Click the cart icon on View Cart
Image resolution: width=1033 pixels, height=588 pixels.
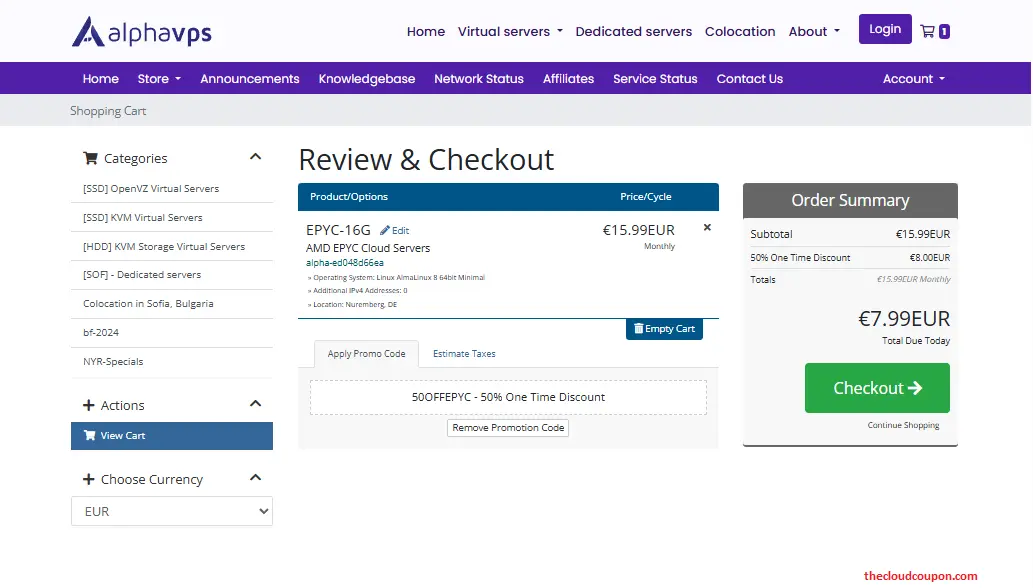(90, 436)
